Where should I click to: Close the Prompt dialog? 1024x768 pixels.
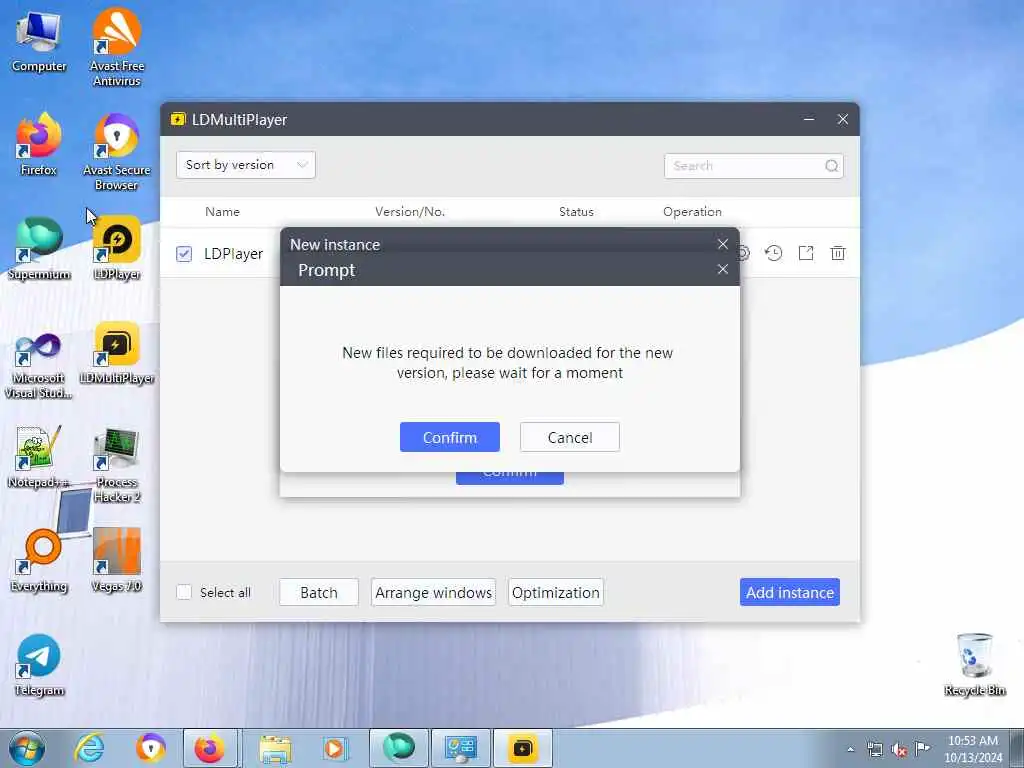722,269
